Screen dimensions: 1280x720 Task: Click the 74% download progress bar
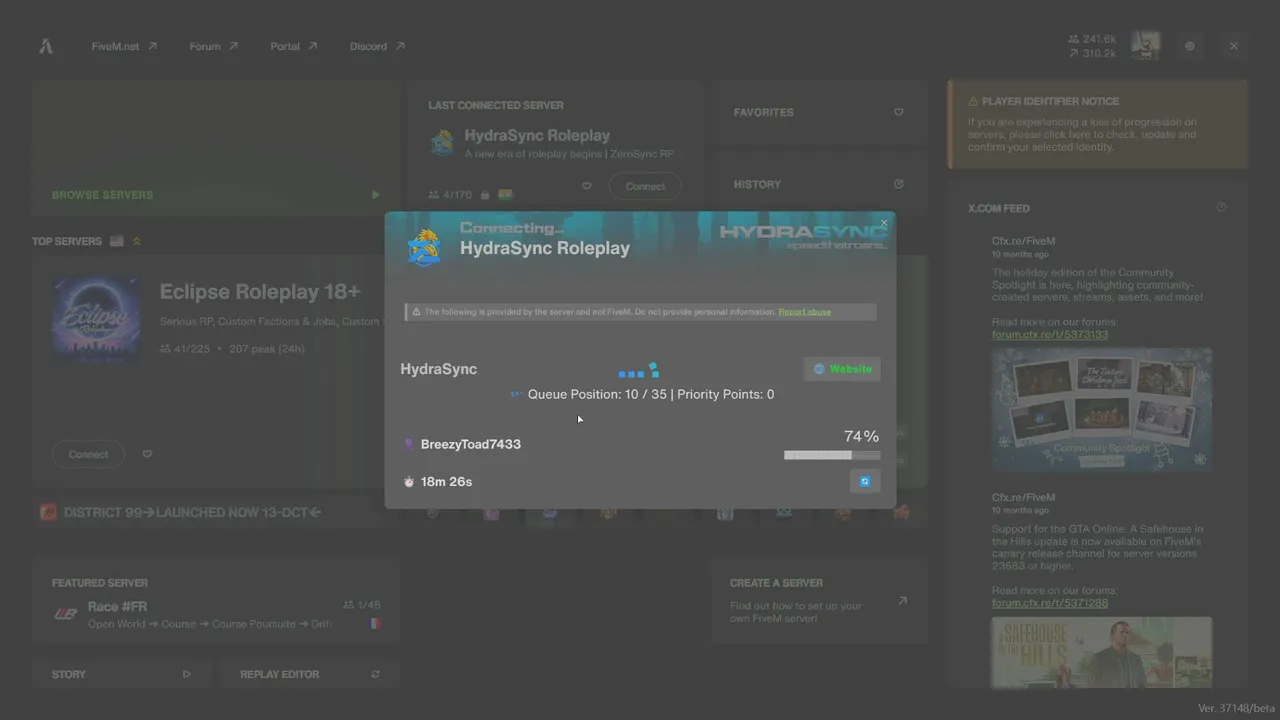832,455
